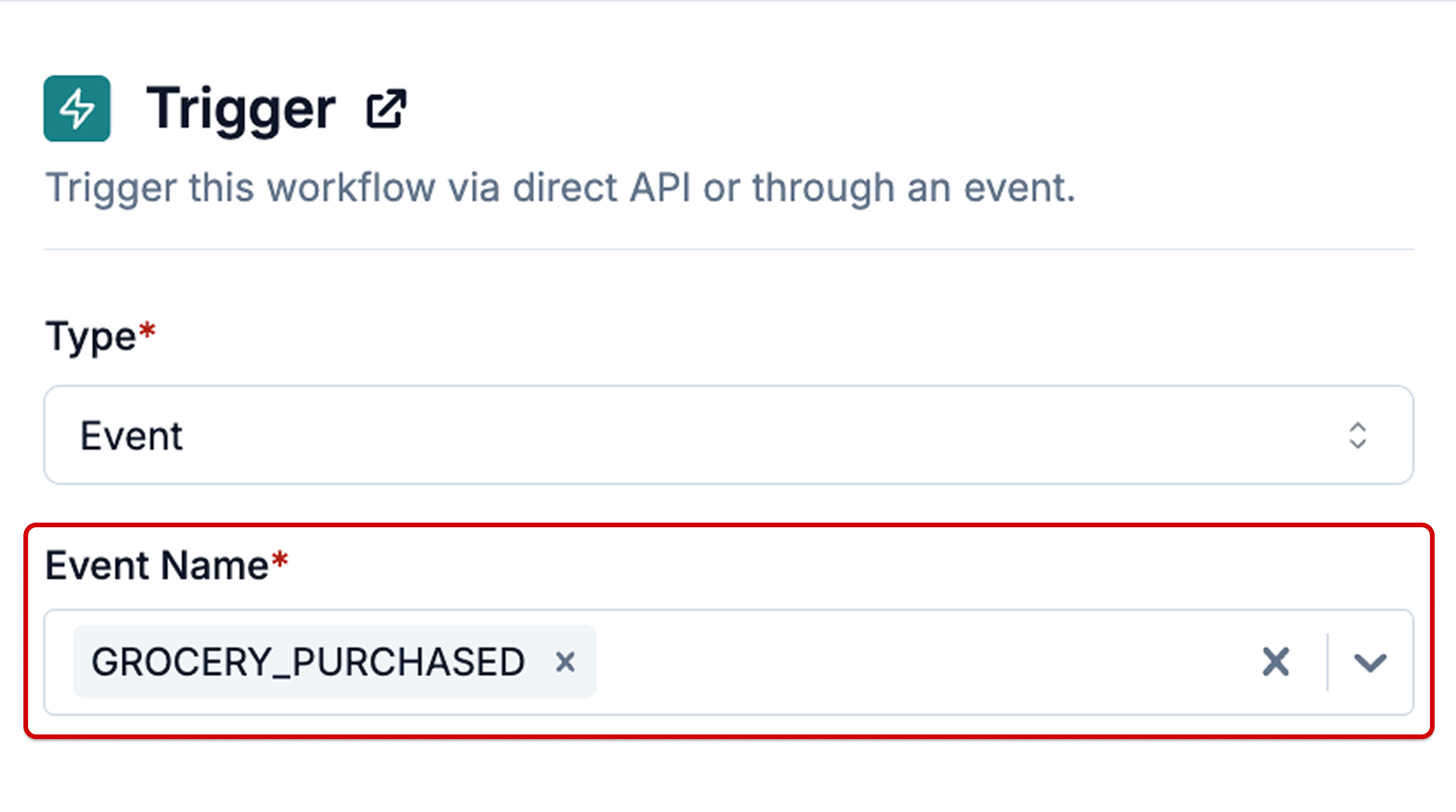Open the Type dropdown showing Event
This screenshot has width=1456, height=812.
(x=729, y=435)
